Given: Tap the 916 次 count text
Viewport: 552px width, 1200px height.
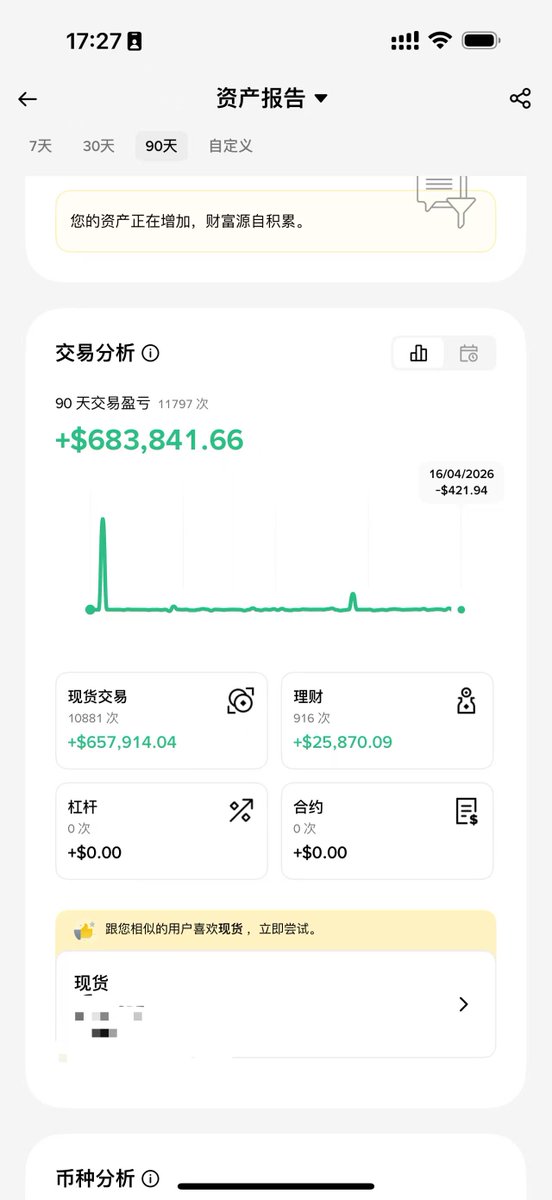Looking at the screenshot, I should (x=311, y=718).
